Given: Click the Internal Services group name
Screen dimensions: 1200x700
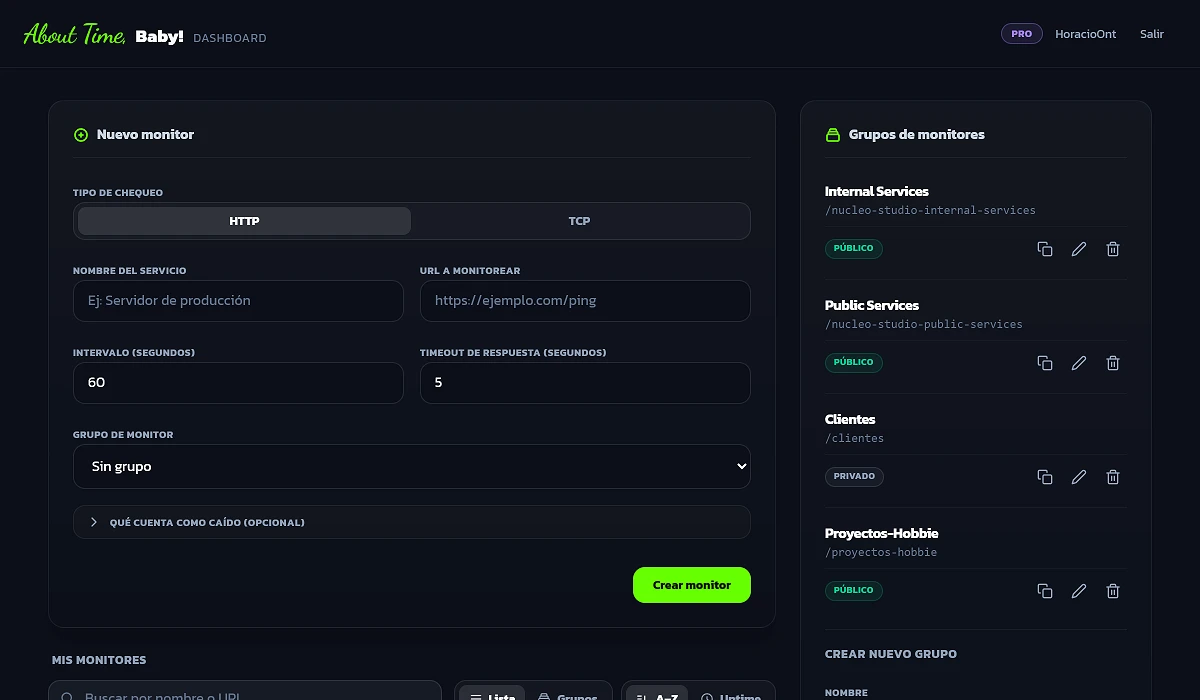Looking at the screenshot, I should (877, 191).
